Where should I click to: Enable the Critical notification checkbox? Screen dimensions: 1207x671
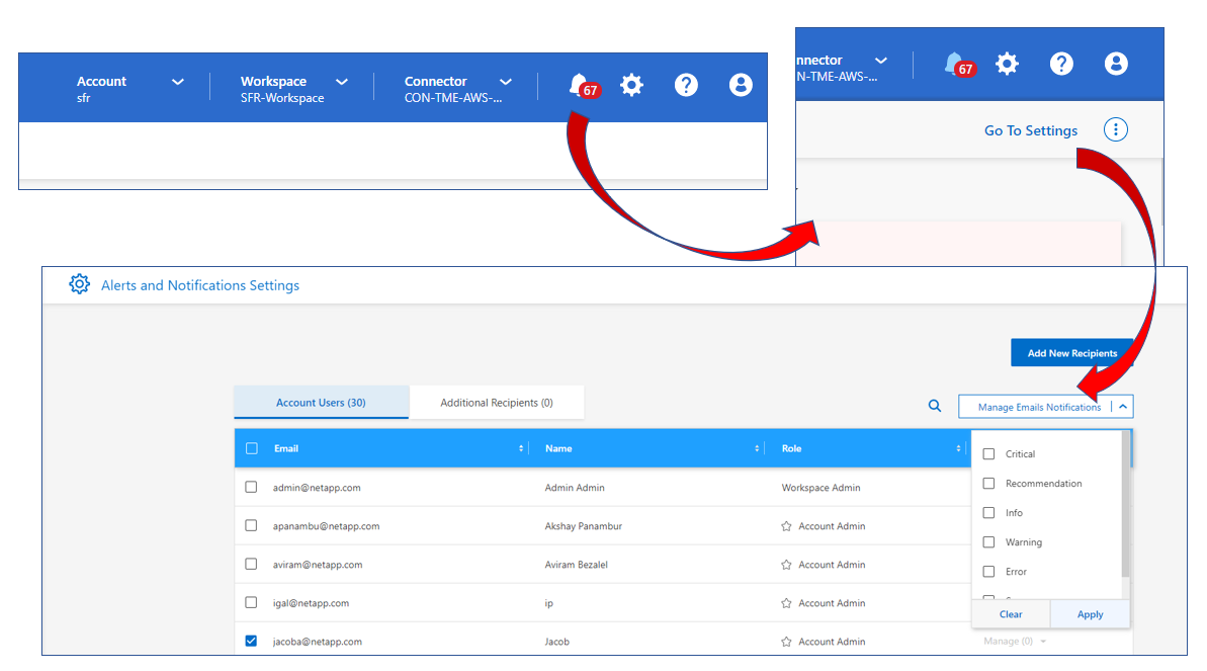tap(989, 454)
